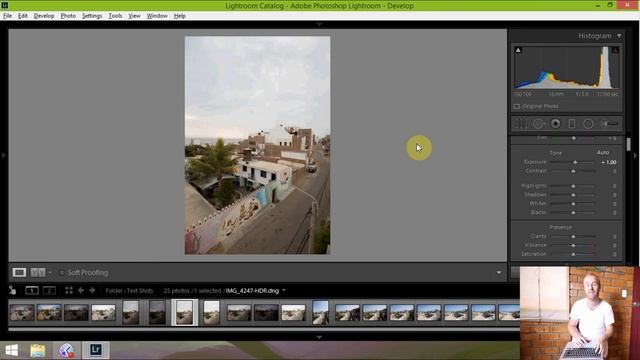
Task: Switch to Grid view from filmstrip bar
Action: (x=69, y=291)
